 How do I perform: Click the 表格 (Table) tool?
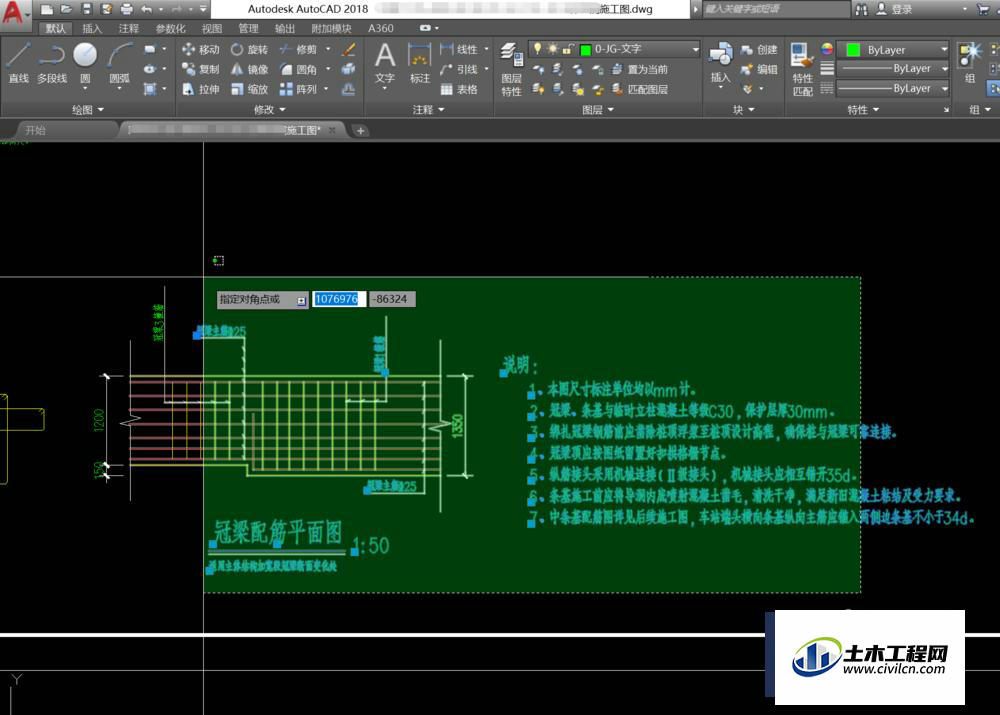coord(459,89)
